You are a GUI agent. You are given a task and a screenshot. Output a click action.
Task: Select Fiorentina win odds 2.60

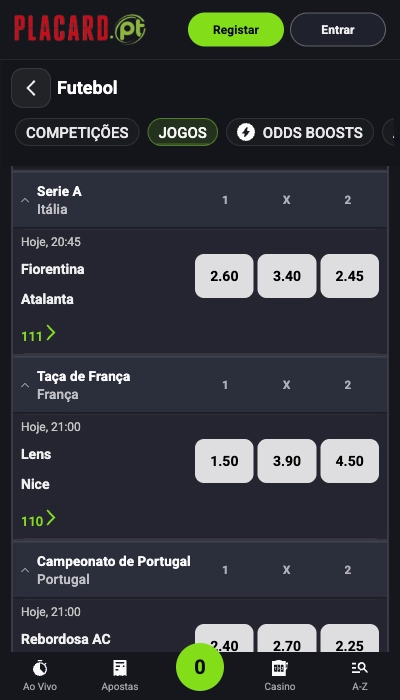(224, 276)
